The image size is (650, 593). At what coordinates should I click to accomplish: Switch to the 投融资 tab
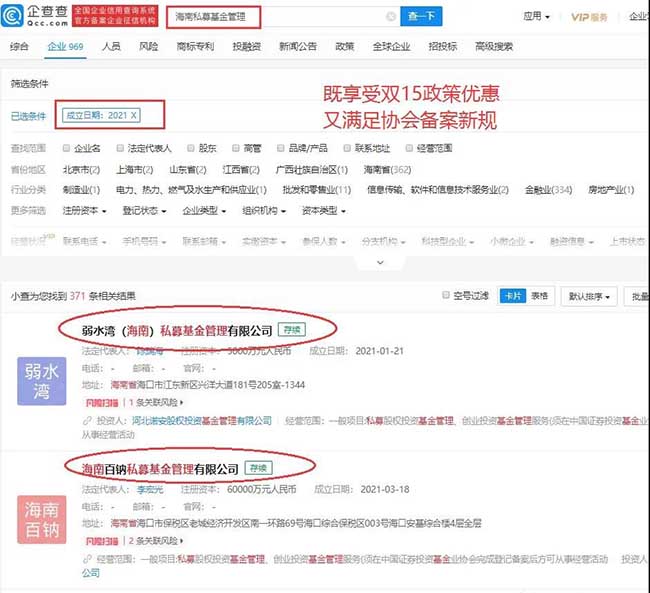tap(247, 46)
